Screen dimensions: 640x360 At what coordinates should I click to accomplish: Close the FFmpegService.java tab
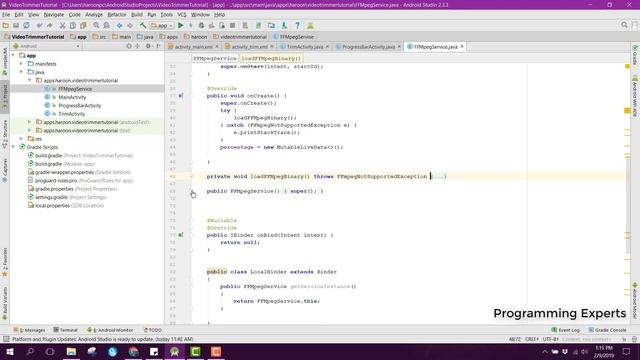[462, 47]
